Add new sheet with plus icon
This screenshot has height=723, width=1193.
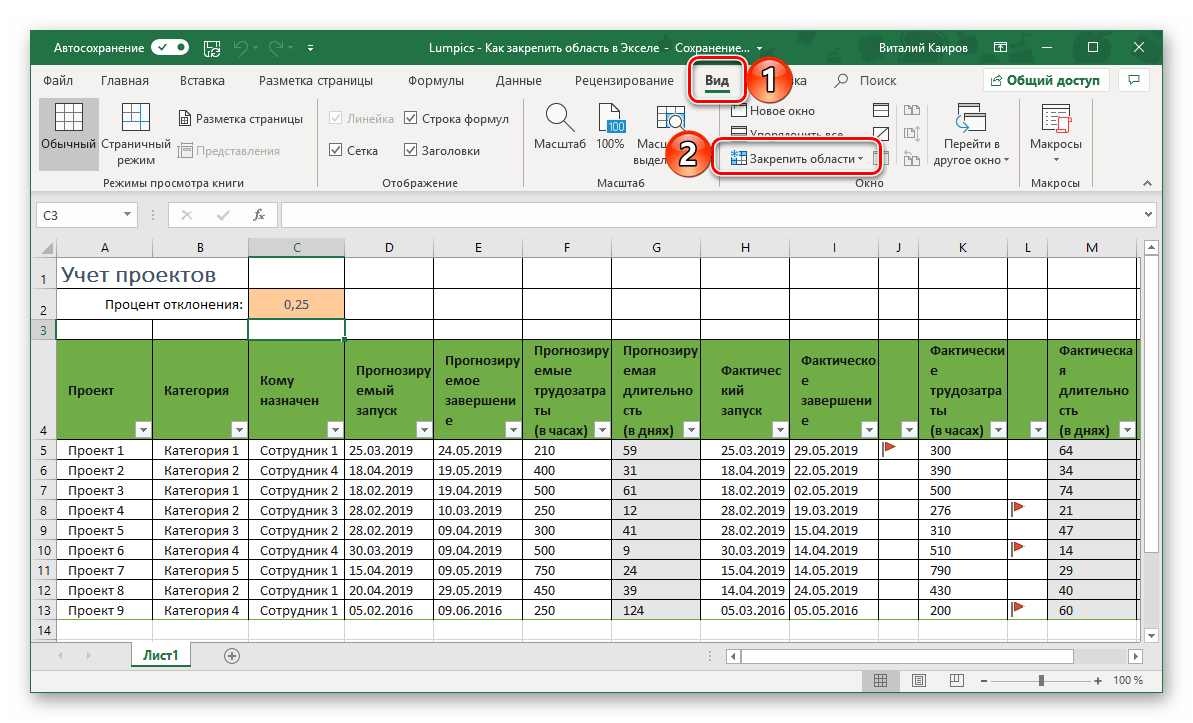[x=232, y=655]
